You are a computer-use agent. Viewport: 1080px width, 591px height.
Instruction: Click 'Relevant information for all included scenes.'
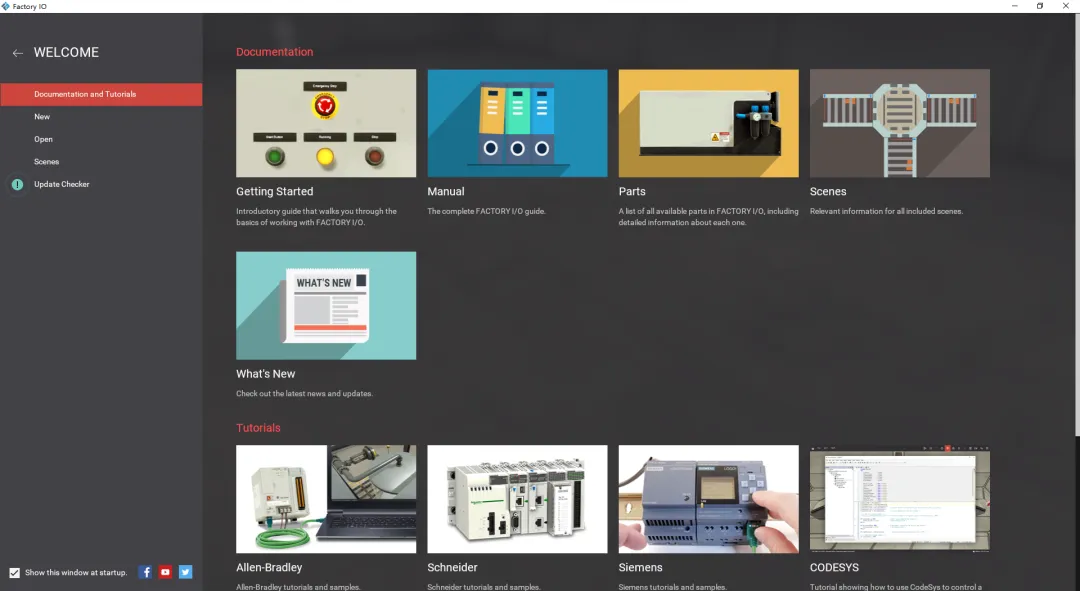(886, 211)
